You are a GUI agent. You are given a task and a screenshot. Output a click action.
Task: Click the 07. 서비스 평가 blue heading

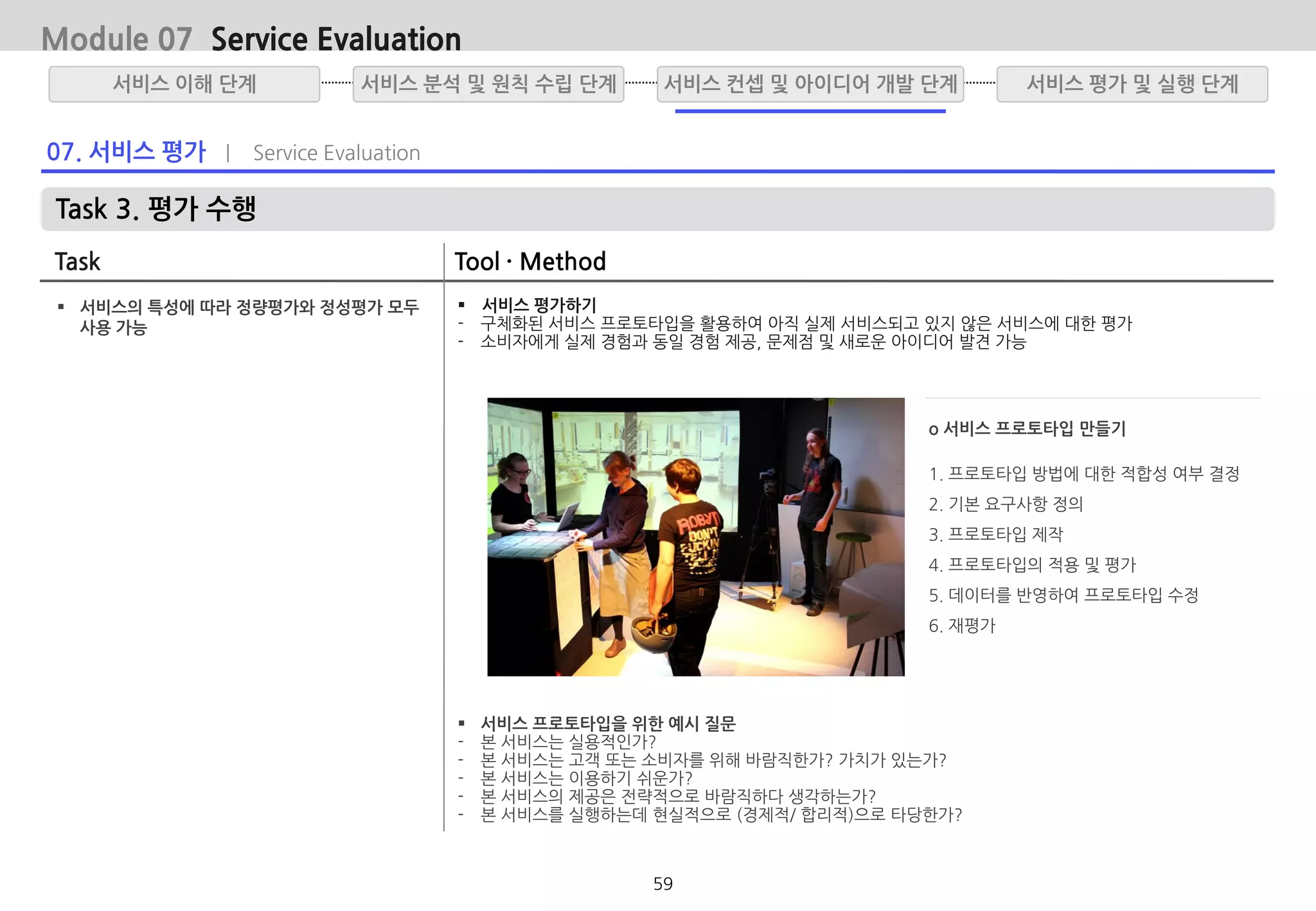click(126, 152)
